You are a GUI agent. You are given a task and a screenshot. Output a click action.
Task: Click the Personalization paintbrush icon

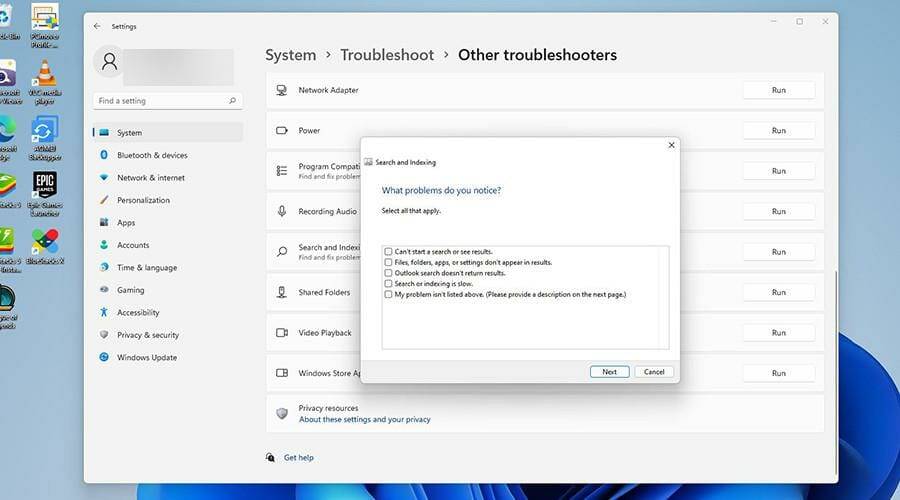coord(104,200)
